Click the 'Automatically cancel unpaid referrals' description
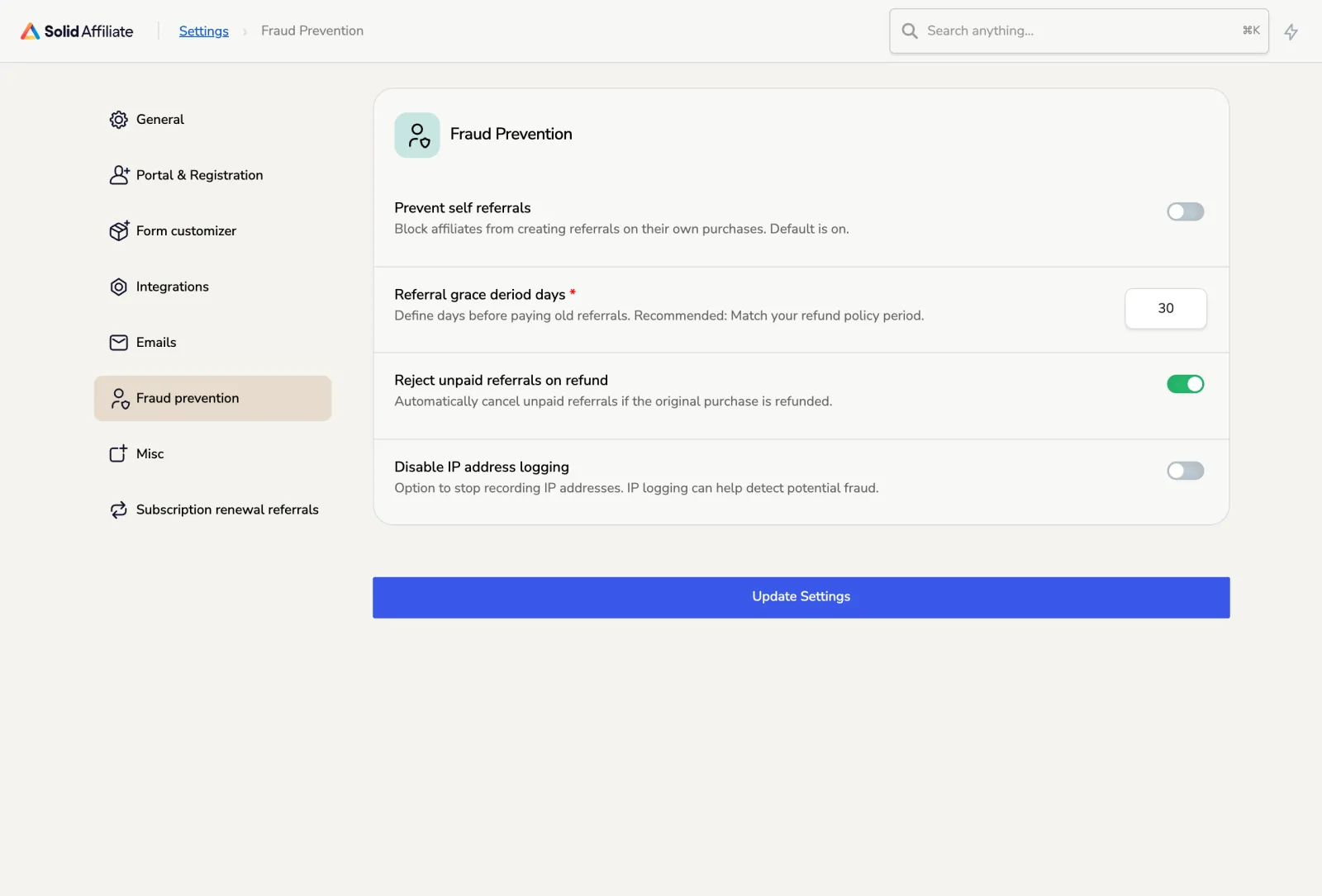Viewport: 1322px width, 896px height. [613, 402]
